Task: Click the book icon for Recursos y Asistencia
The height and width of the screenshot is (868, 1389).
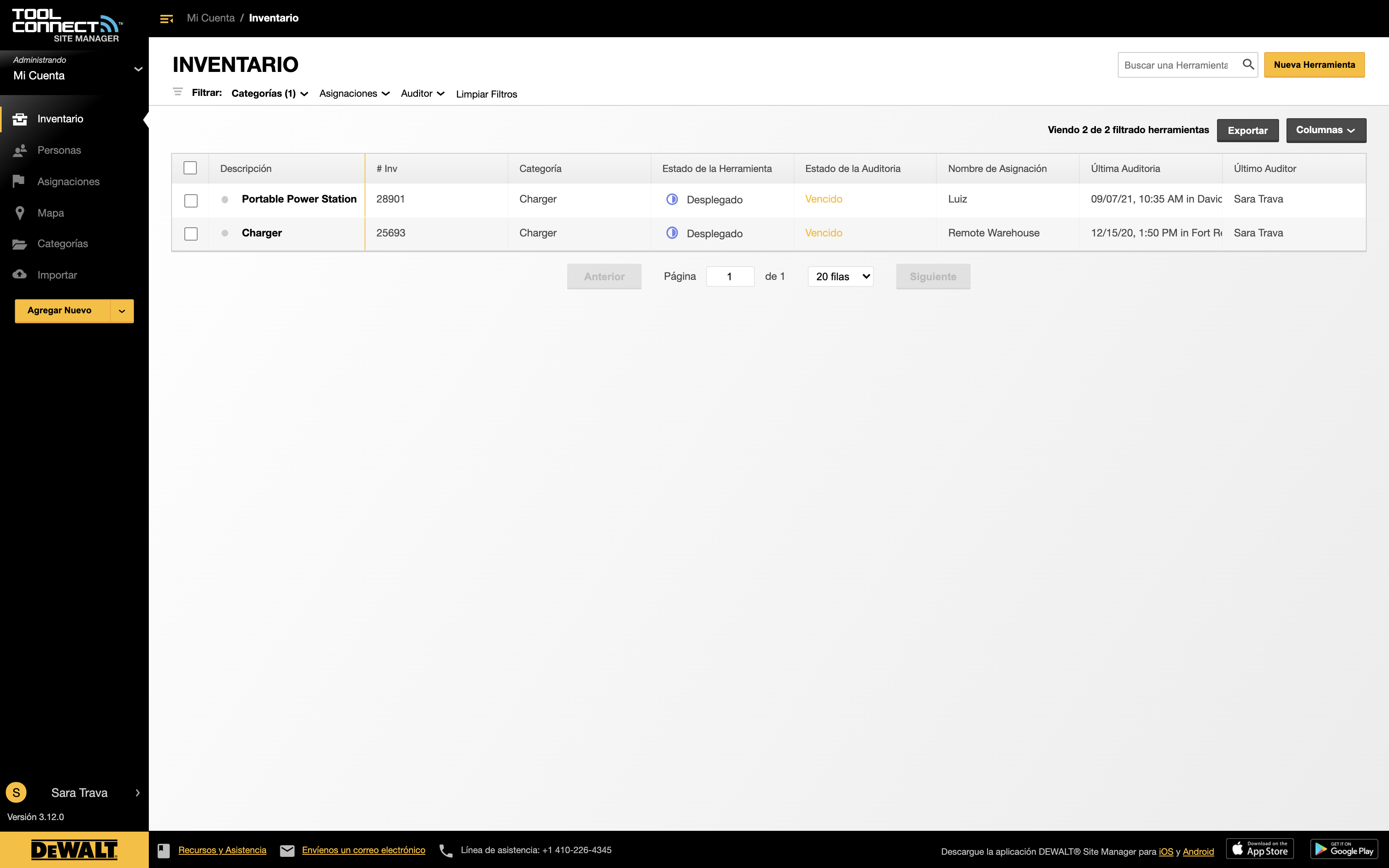Action: coord(164,851)
